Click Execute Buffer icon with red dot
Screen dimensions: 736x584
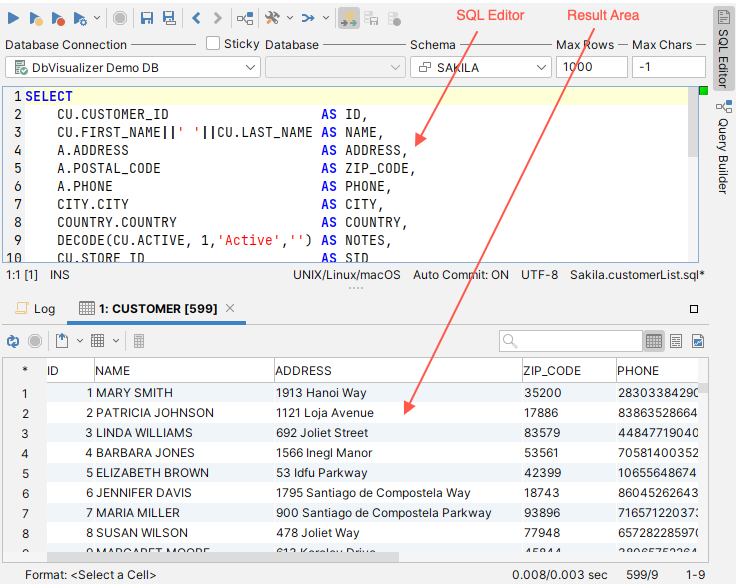58,19
